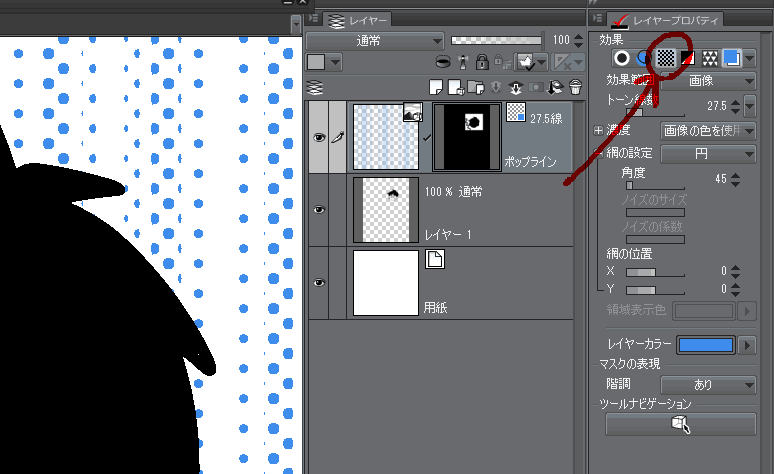Open the 通常 blending mode dropdown
Screen dimensions: 774x474
tap(375, 41)
